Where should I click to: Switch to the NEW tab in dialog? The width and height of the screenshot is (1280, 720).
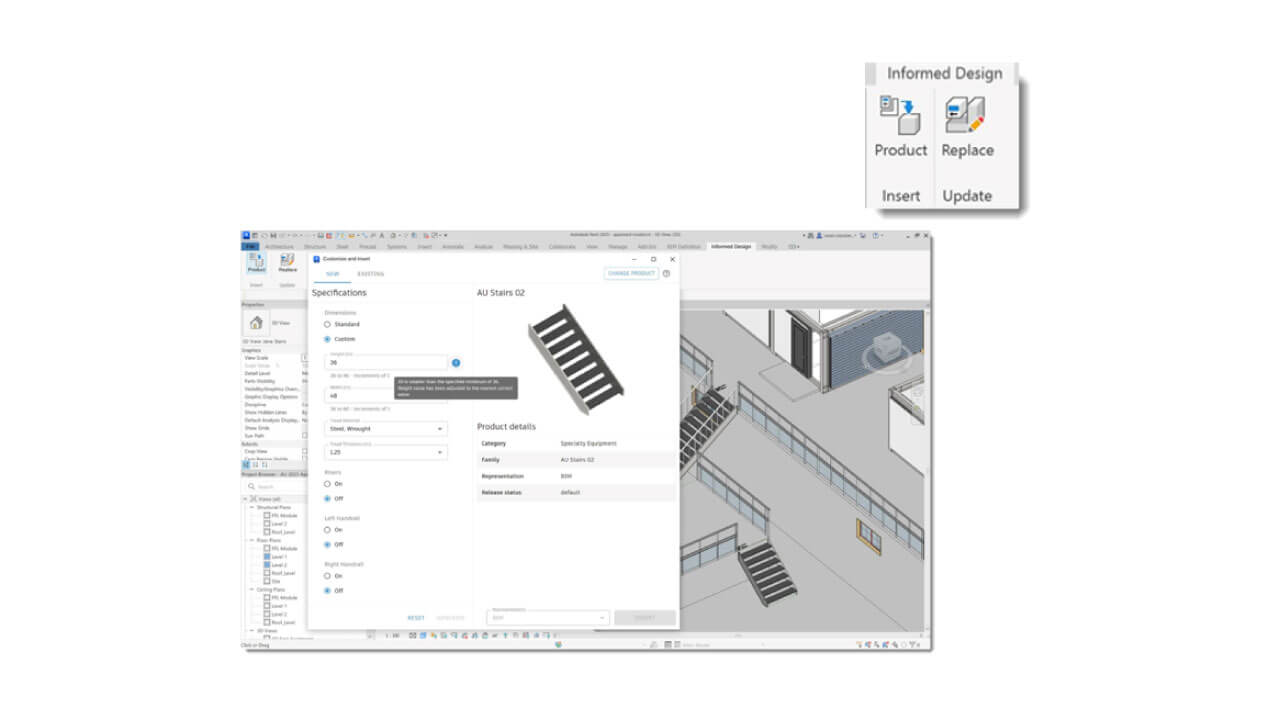point(332,274)
